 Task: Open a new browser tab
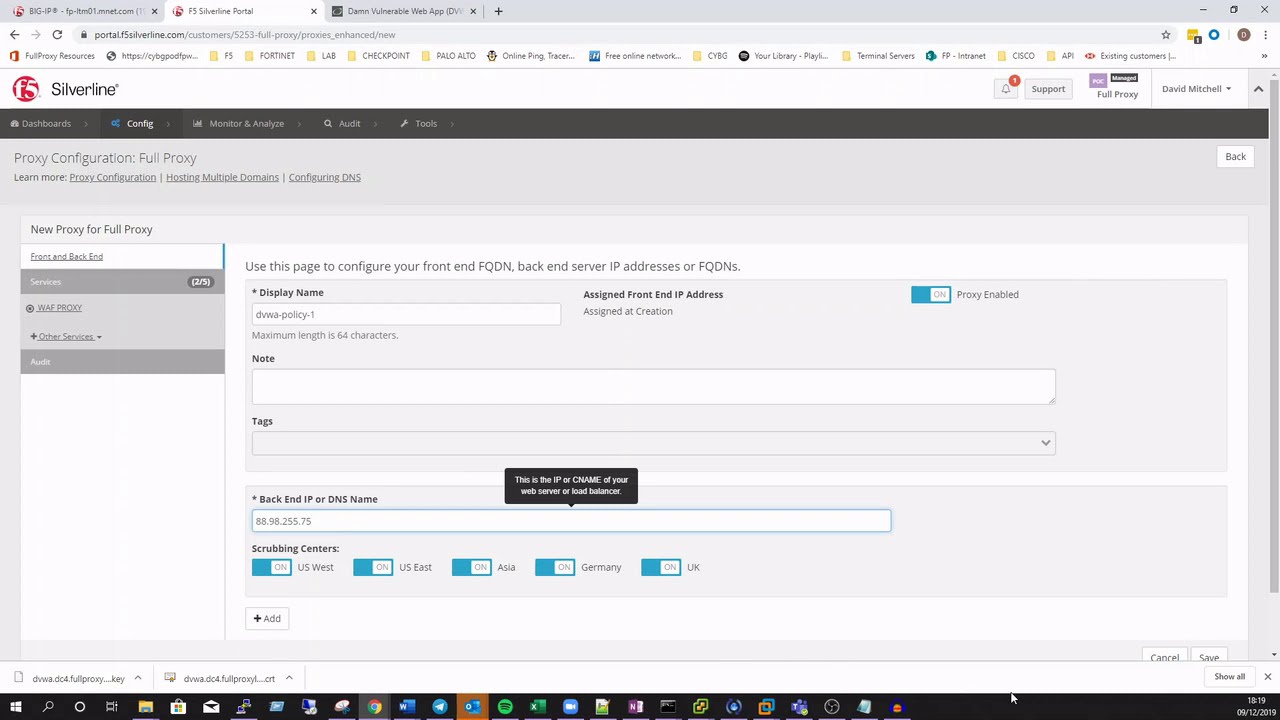pos(498,11)
